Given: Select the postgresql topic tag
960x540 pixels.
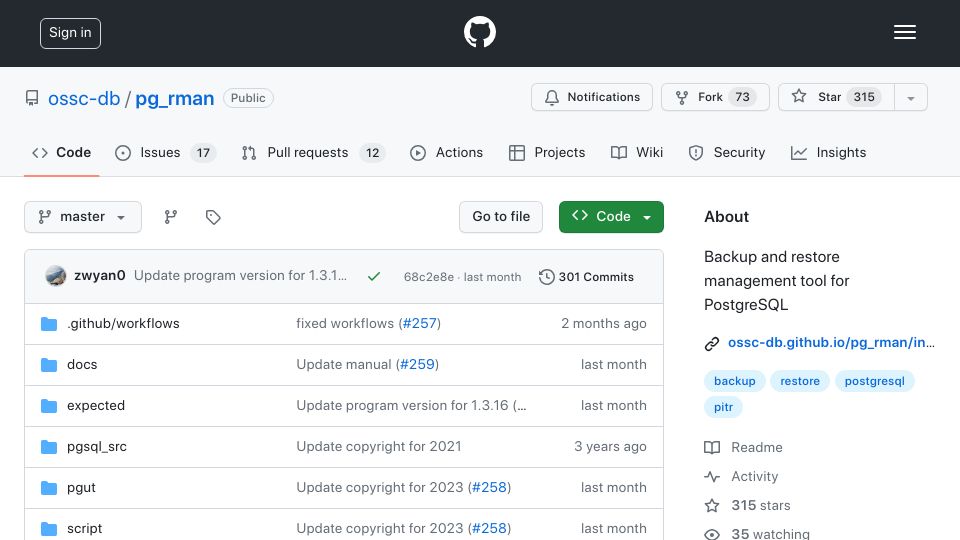Looking at the screenshot, I should (874, 381).
